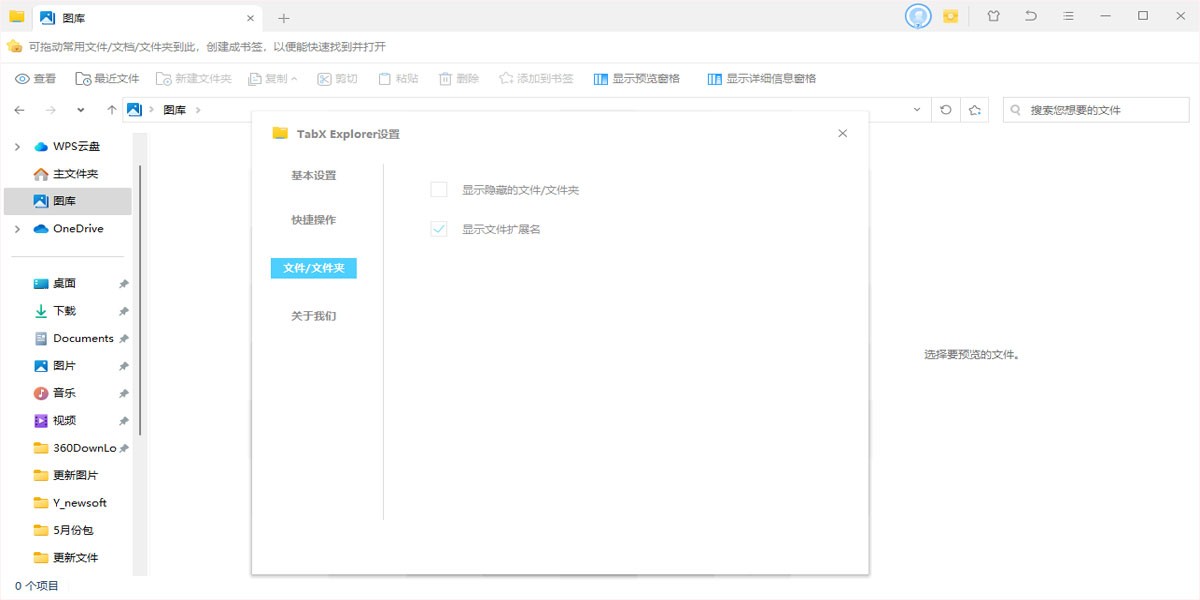This screenshot has height=600, width=1200.
Task: Close the TabX Explorer设置 dialog
Action: (842, 133)
